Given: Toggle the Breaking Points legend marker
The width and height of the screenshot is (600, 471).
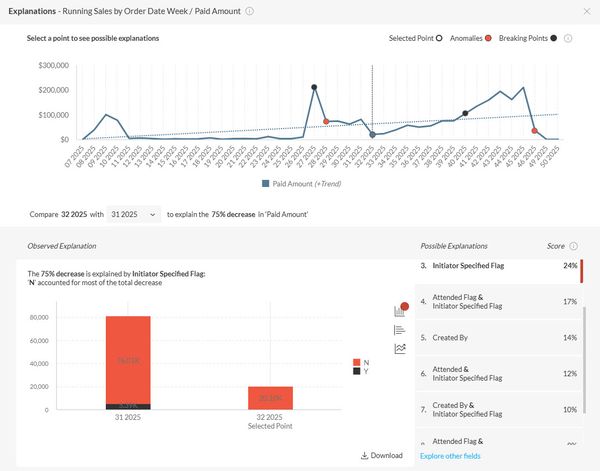Looking at the screenshot, I should [553, 38].
